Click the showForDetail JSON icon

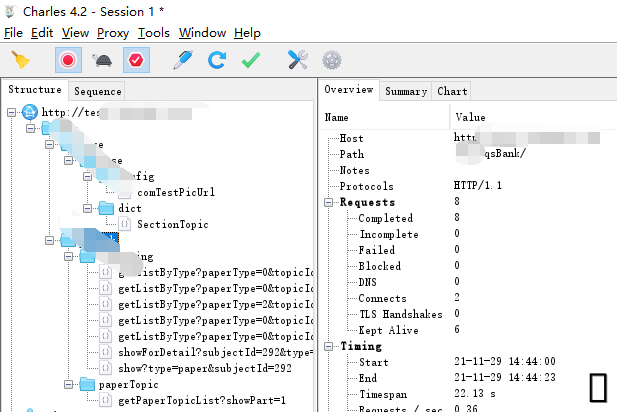tap(105, 352)
